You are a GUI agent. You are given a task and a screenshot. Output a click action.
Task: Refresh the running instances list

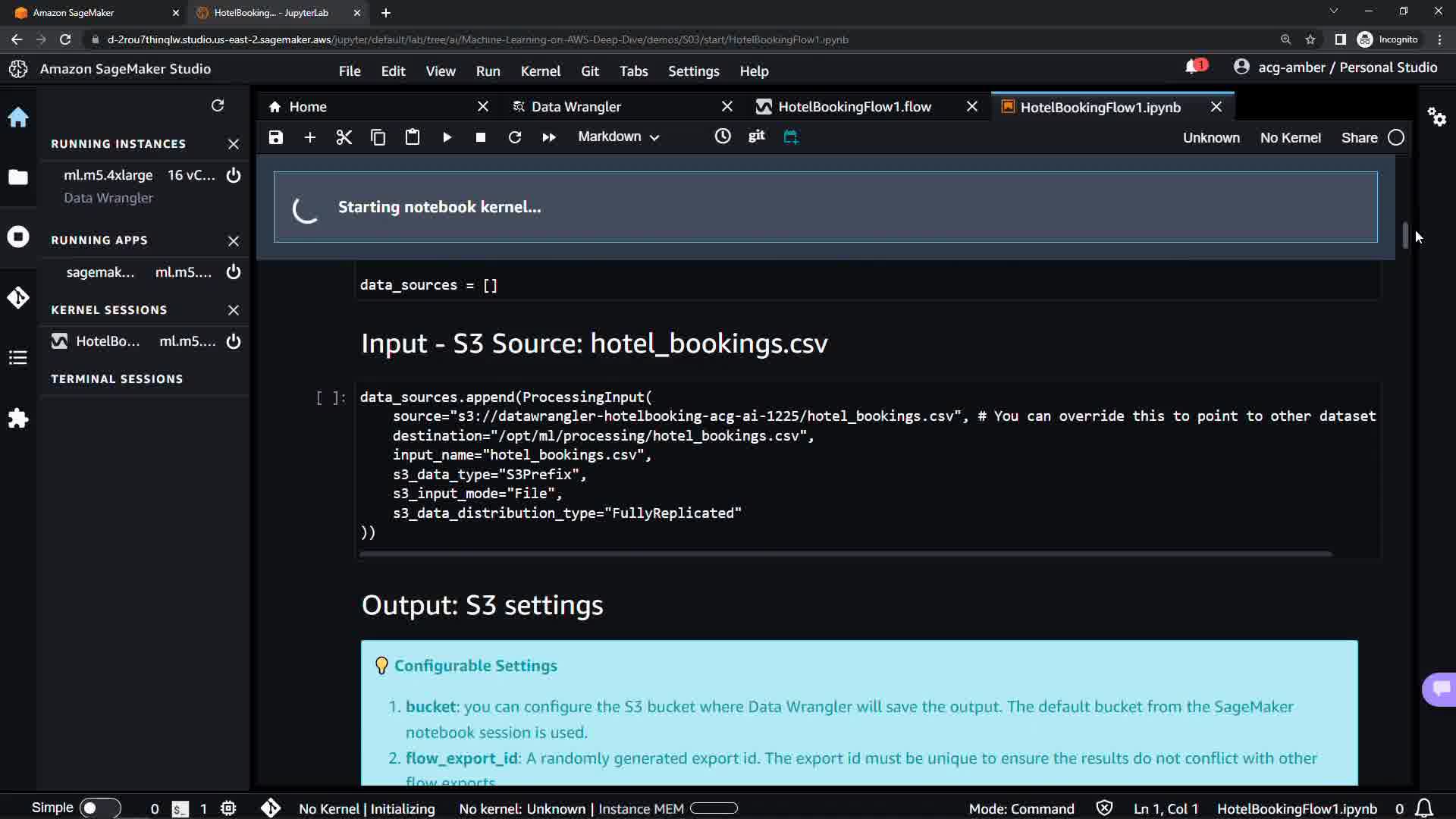click(218, 105)
